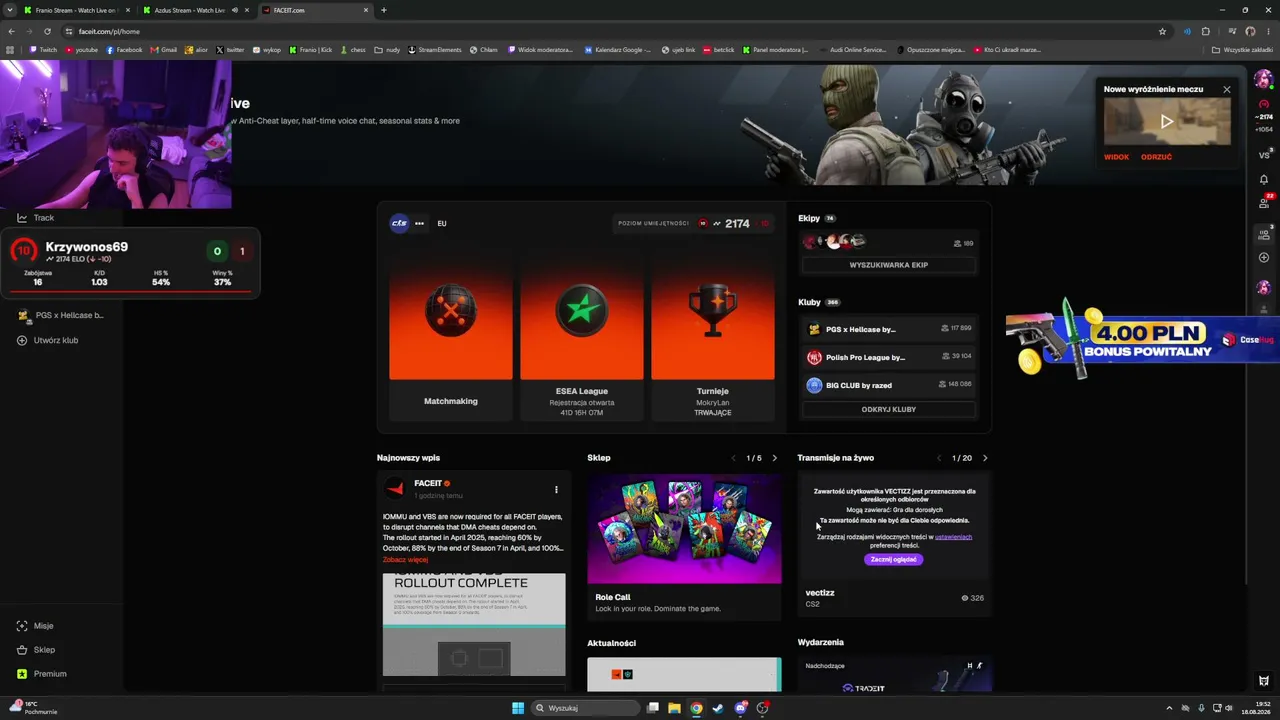Reload the page with browser refresh button
This screenshot has width=1280, height=720.
click(47, 31)
